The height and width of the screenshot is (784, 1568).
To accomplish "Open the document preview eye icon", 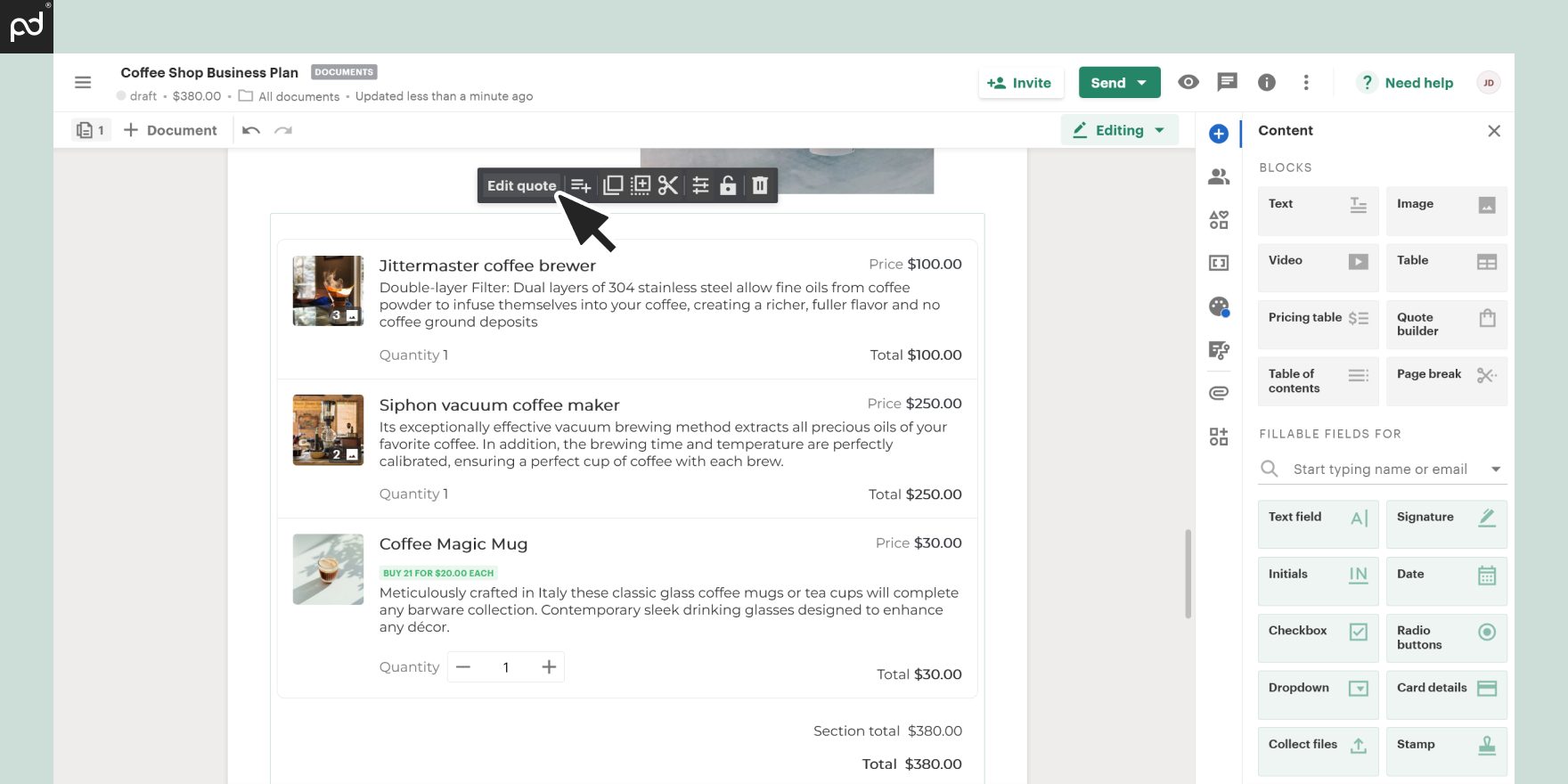I will click(1188, 82).
